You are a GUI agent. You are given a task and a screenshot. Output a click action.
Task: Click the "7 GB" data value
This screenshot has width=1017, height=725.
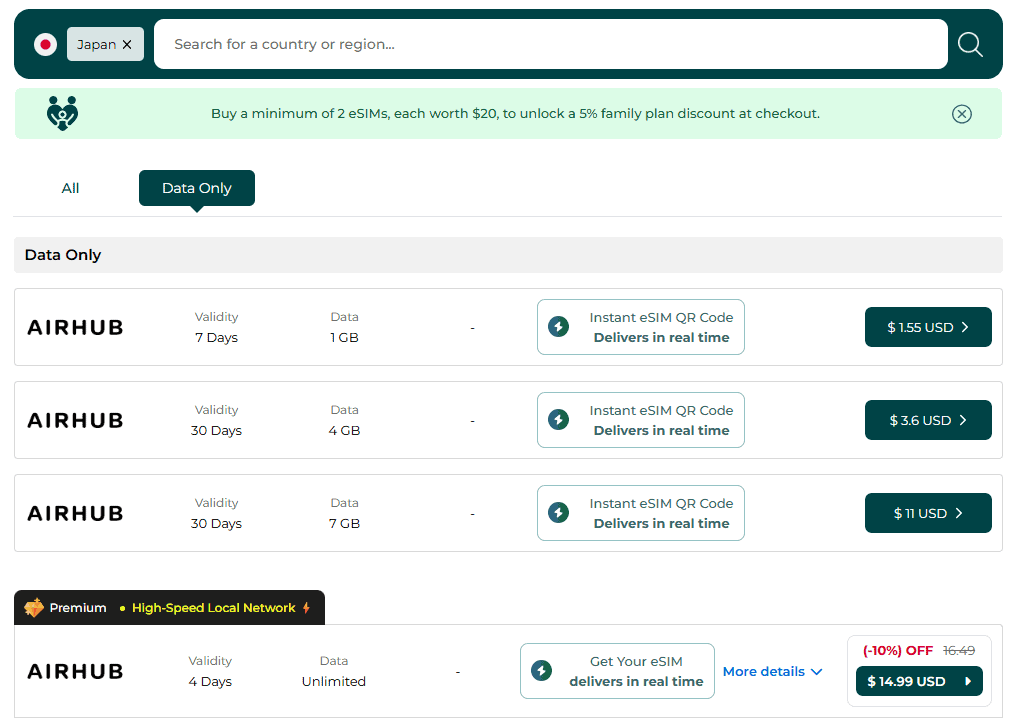[344, 523]
